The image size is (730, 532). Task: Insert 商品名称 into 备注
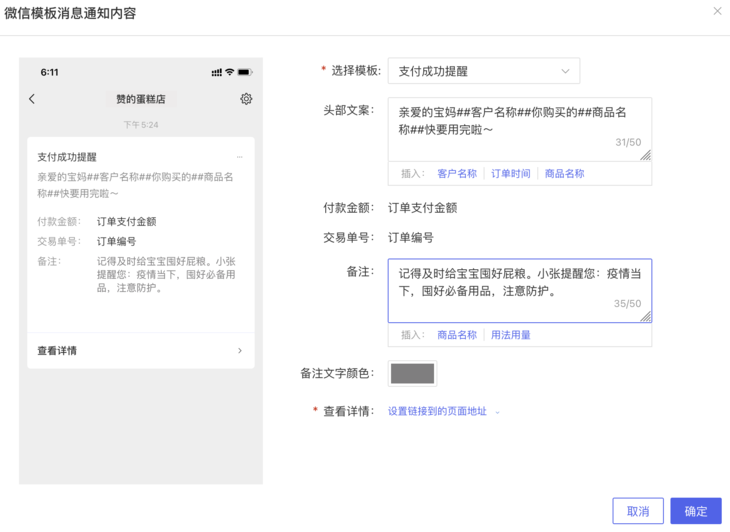point(457,335)
